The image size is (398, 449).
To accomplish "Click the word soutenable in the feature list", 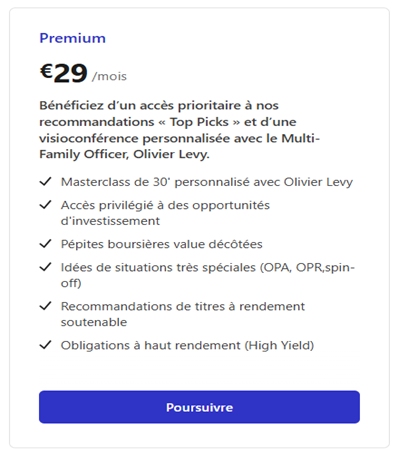I will click(94, 322).
